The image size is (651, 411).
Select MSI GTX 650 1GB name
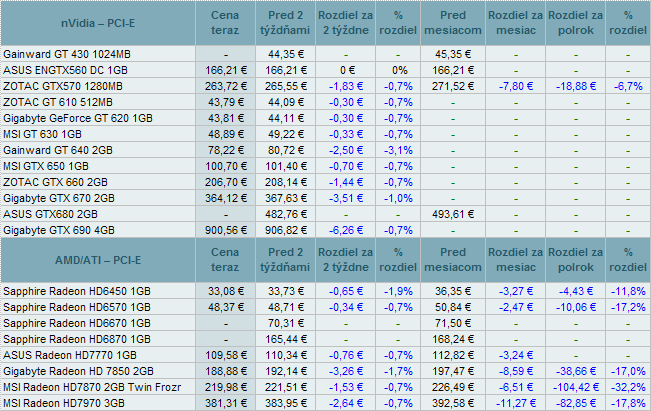point(46,166)
